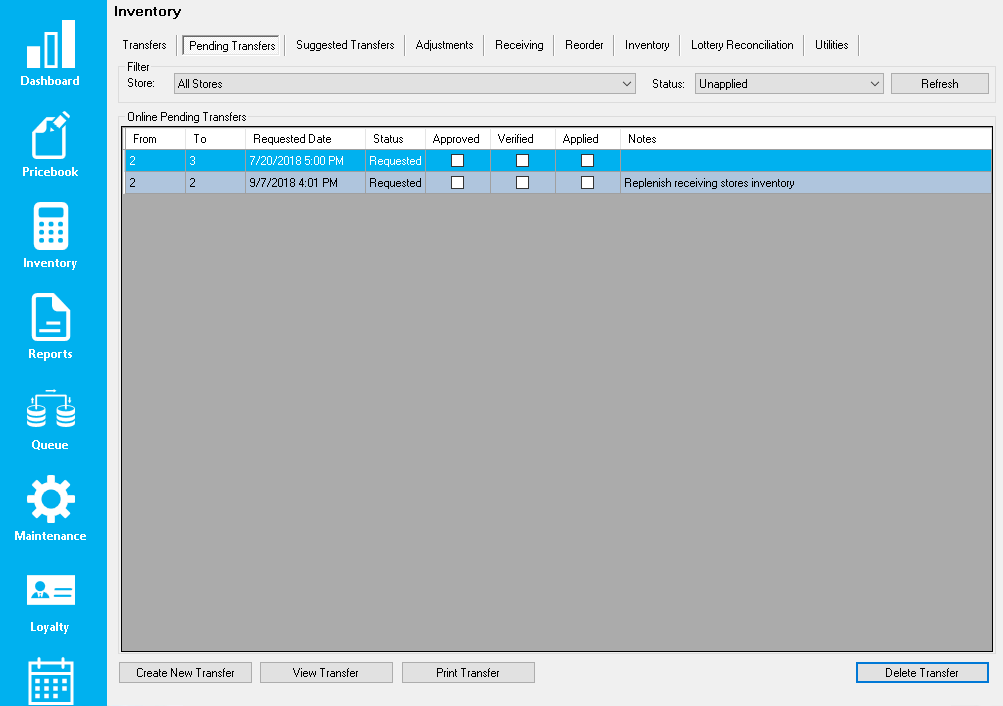The height and width of the screenshot is (706, 1003).
Task: Sort by the To column header
Action: [x=216, y=139]
